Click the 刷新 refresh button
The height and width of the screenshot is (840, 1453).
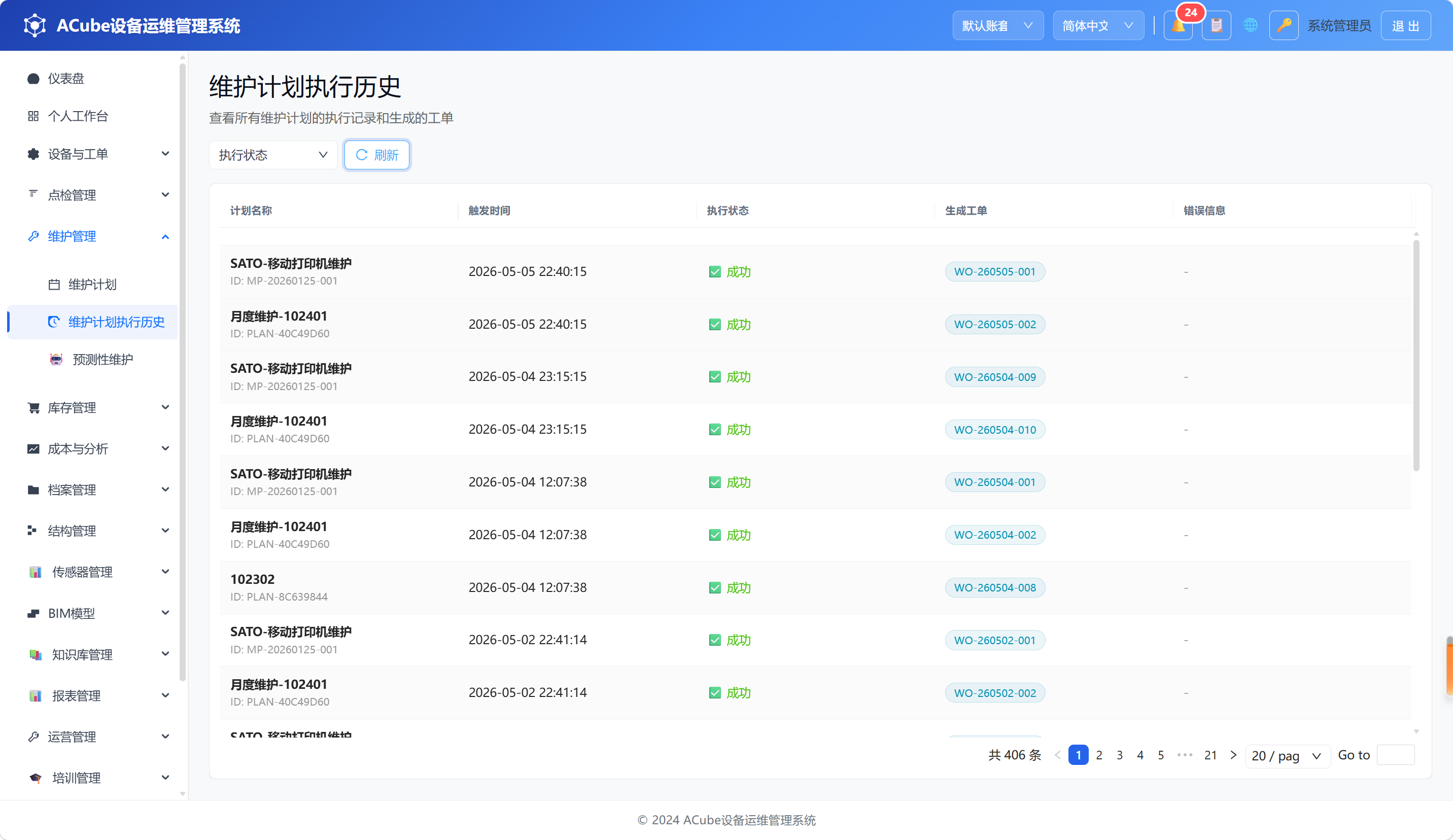pyautogui.click(x=376, y=155)
